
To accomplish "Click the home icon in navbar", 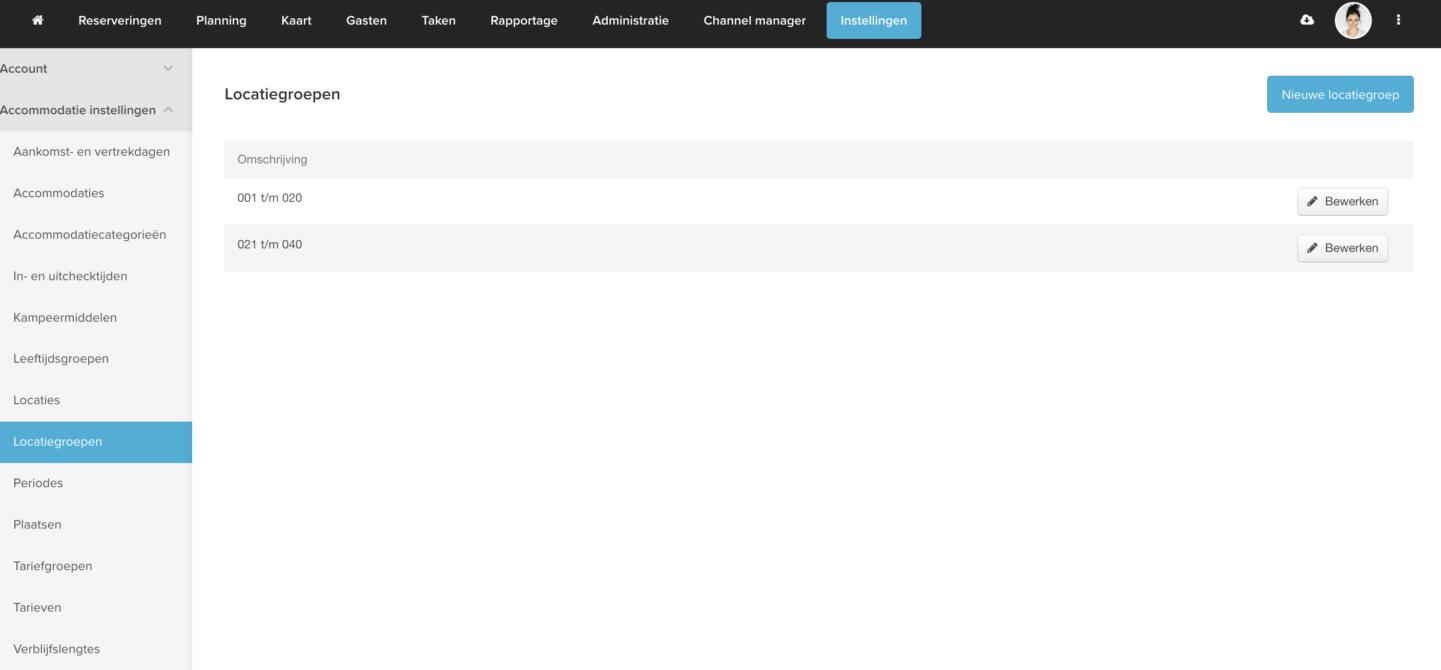I will click(38, 21).
